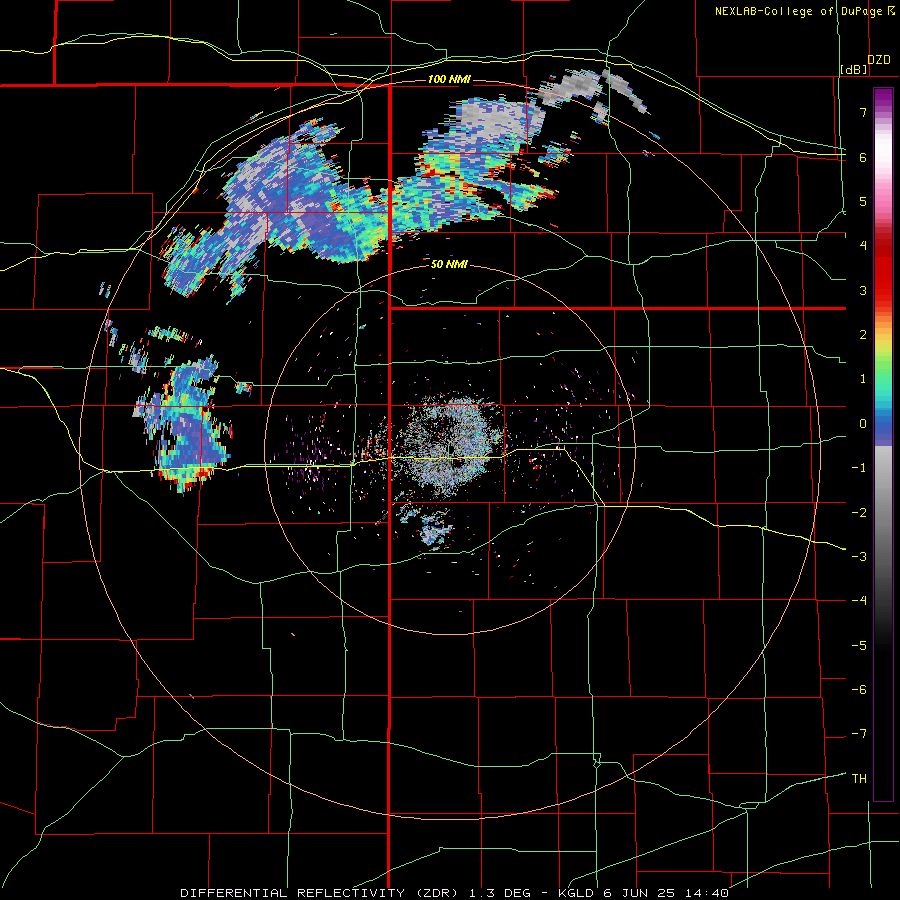Click the [dB] unit label
Viewport: 900px width, 900px height.
tap(854, 69)
